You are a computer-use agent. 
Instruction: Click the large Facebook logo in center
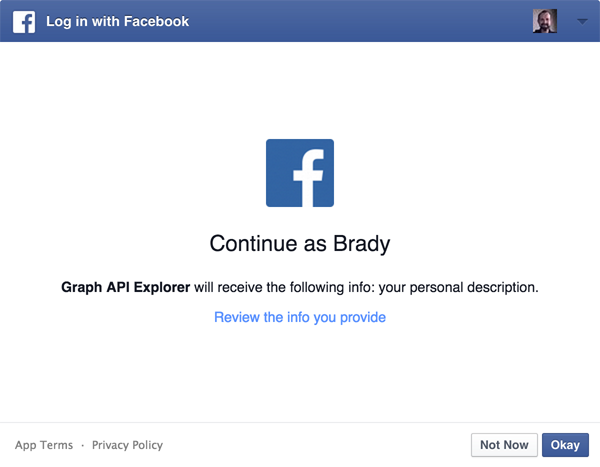pyautogui.click(x=300, y=173)
